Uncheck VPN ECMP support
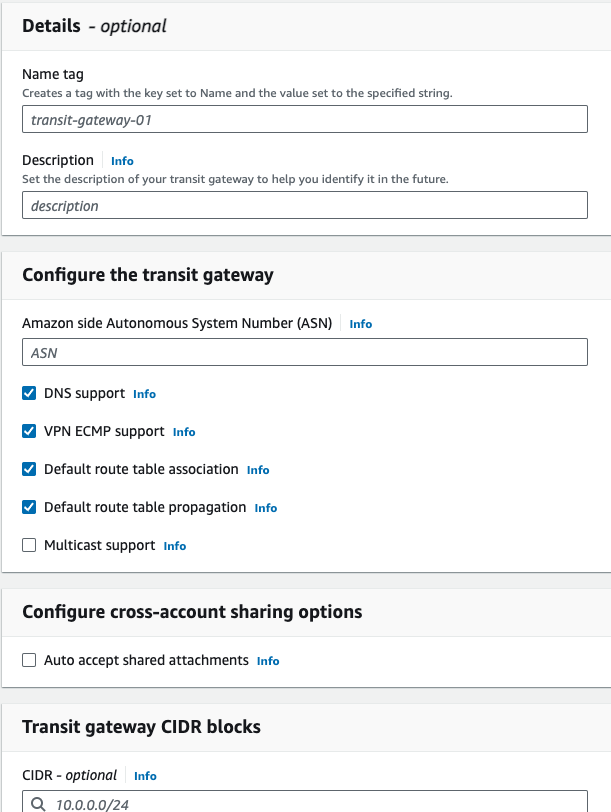The height and width of the screenshot is (812, 611). (30, 431)
